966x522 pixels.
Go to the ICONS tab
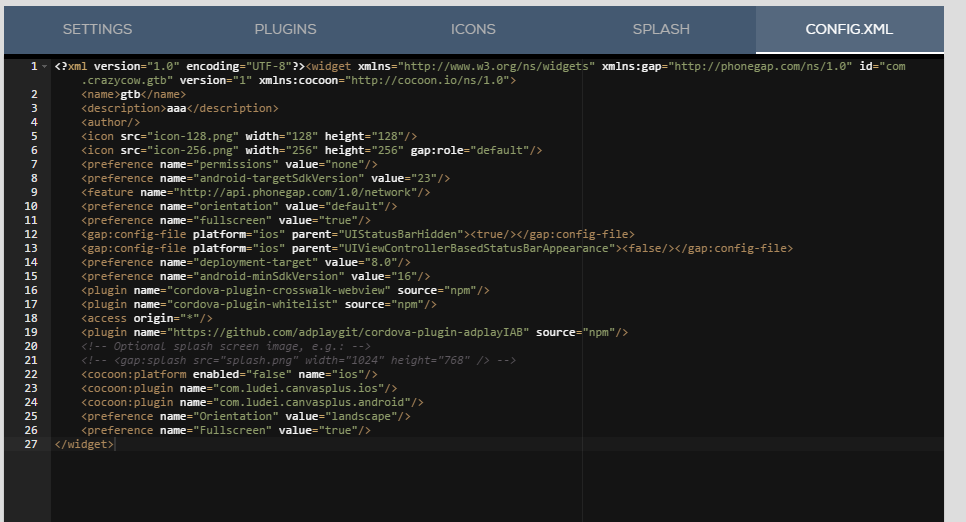click(473, 29)
